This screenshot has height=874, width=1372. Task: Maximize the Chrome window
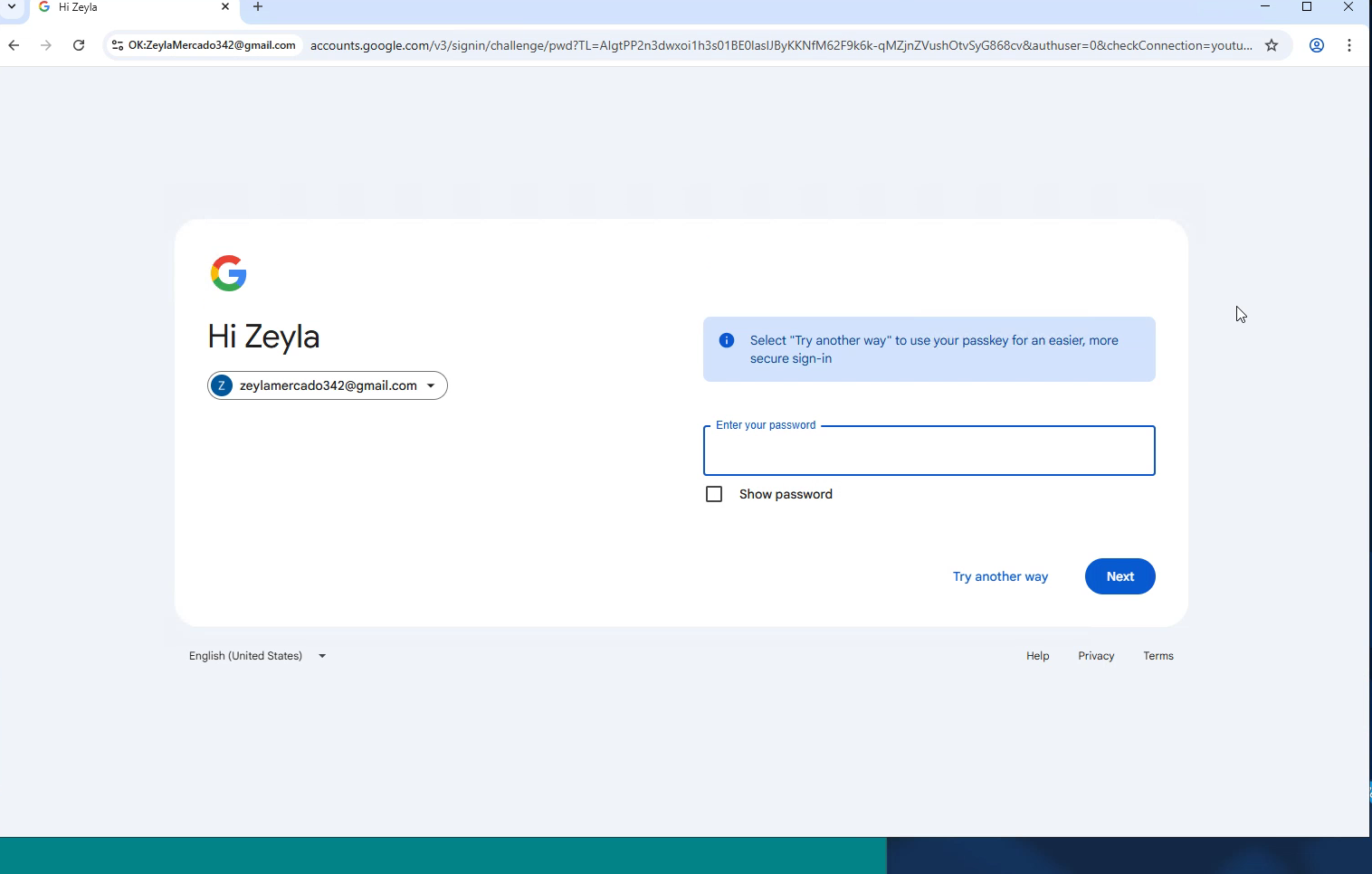(x=1307, y=7)
